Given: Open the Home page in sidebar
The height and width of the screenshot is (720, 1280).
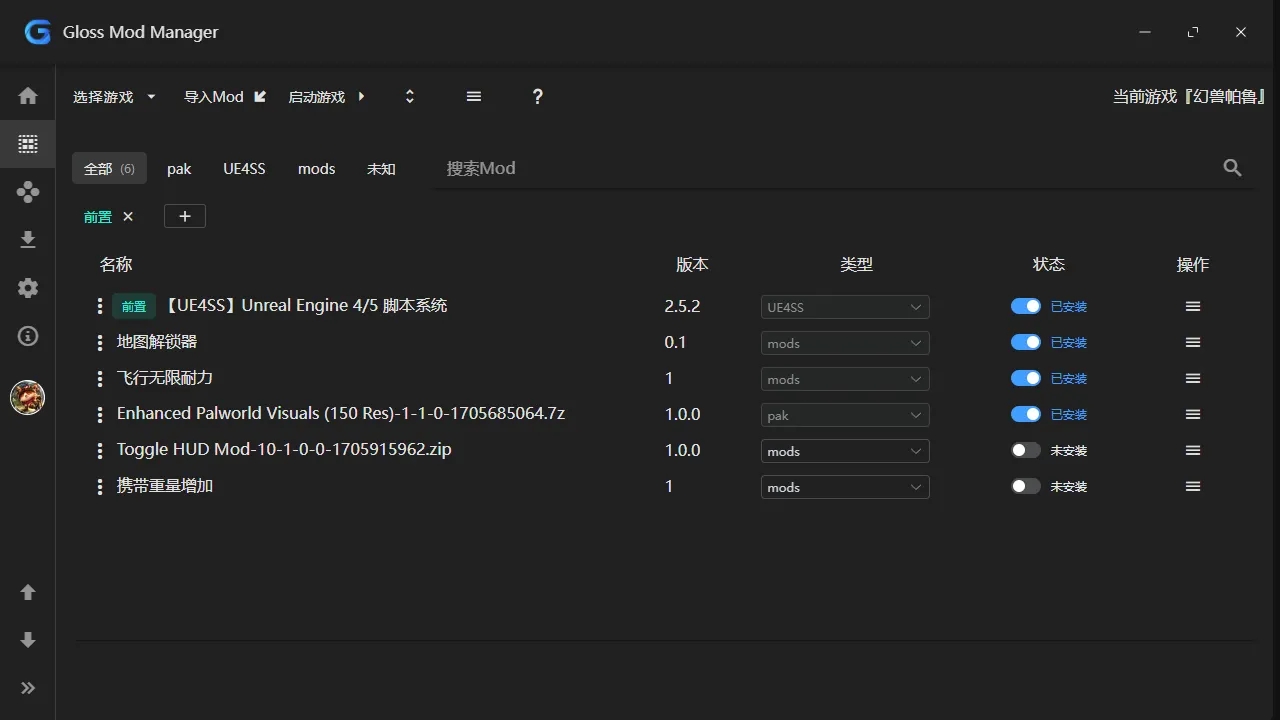Looking at the screenshot, I should pyautogui.click(x=28, y=96).
